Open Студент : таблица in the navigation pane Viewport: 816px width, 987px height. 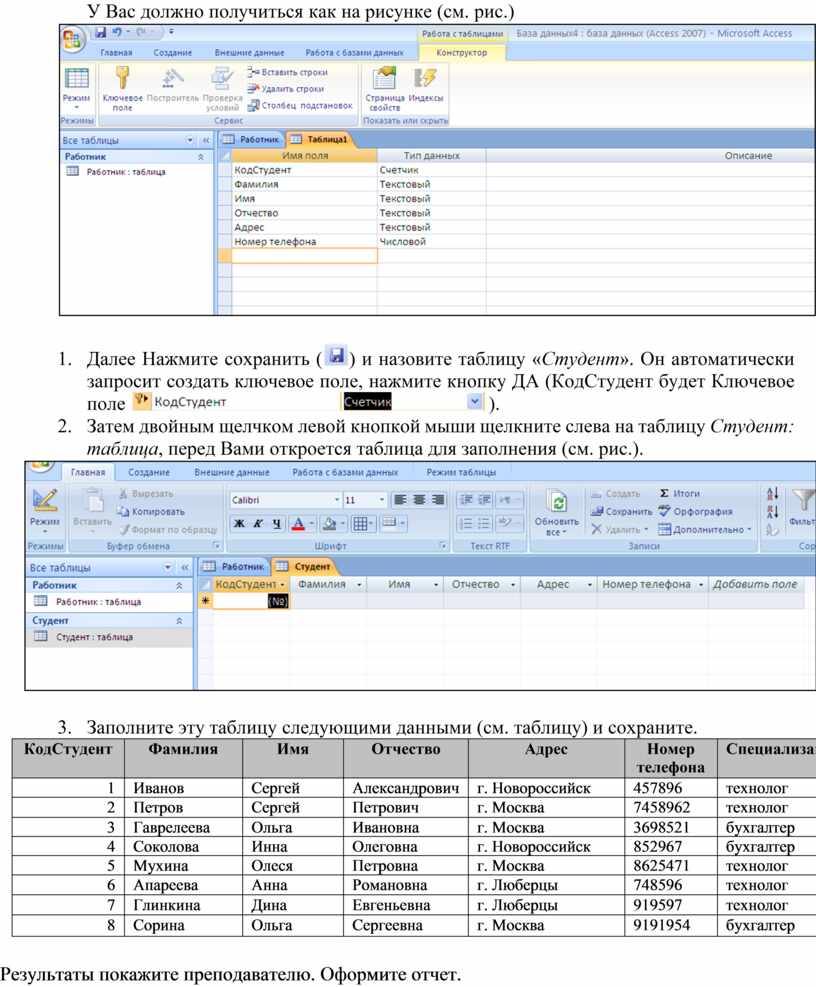pyautogui.click(x=94, y=637)
